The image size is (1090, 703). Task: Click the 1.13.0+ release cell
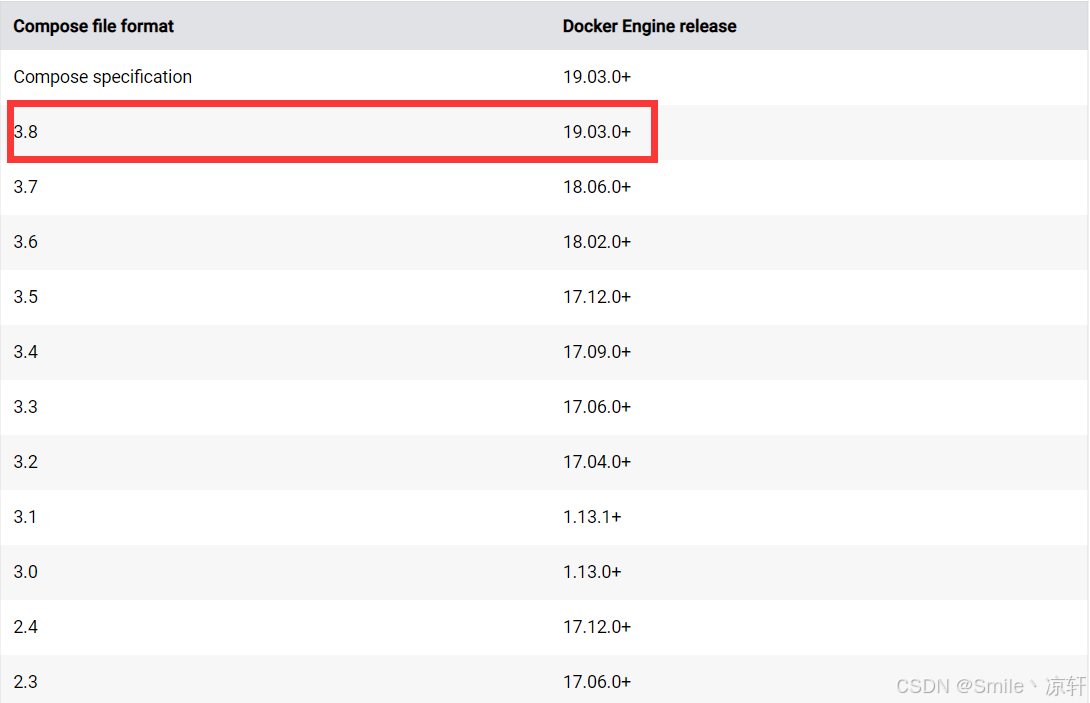[592, 572]
